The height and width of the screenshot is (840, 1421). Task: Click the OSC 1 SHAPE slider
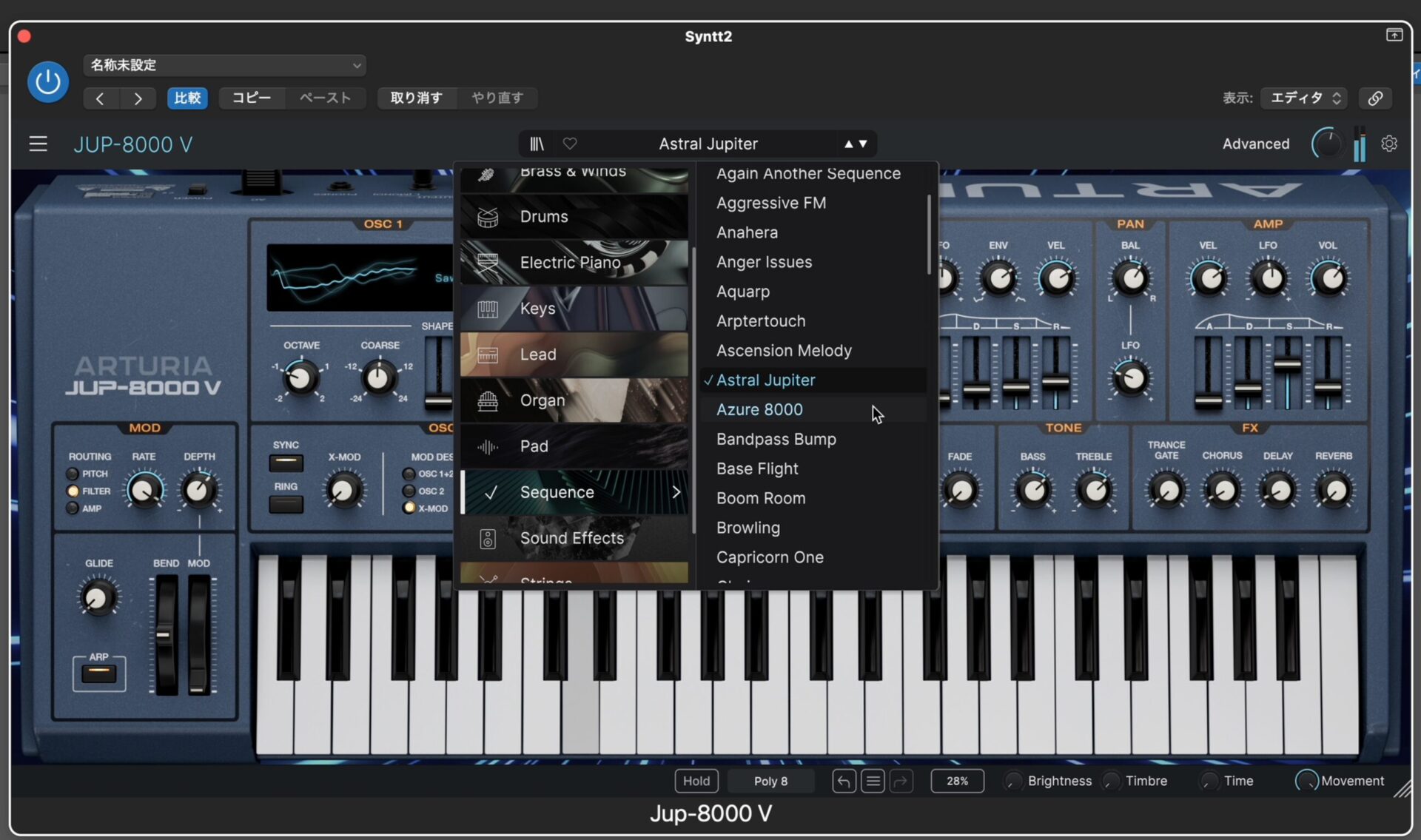point(438,372)
